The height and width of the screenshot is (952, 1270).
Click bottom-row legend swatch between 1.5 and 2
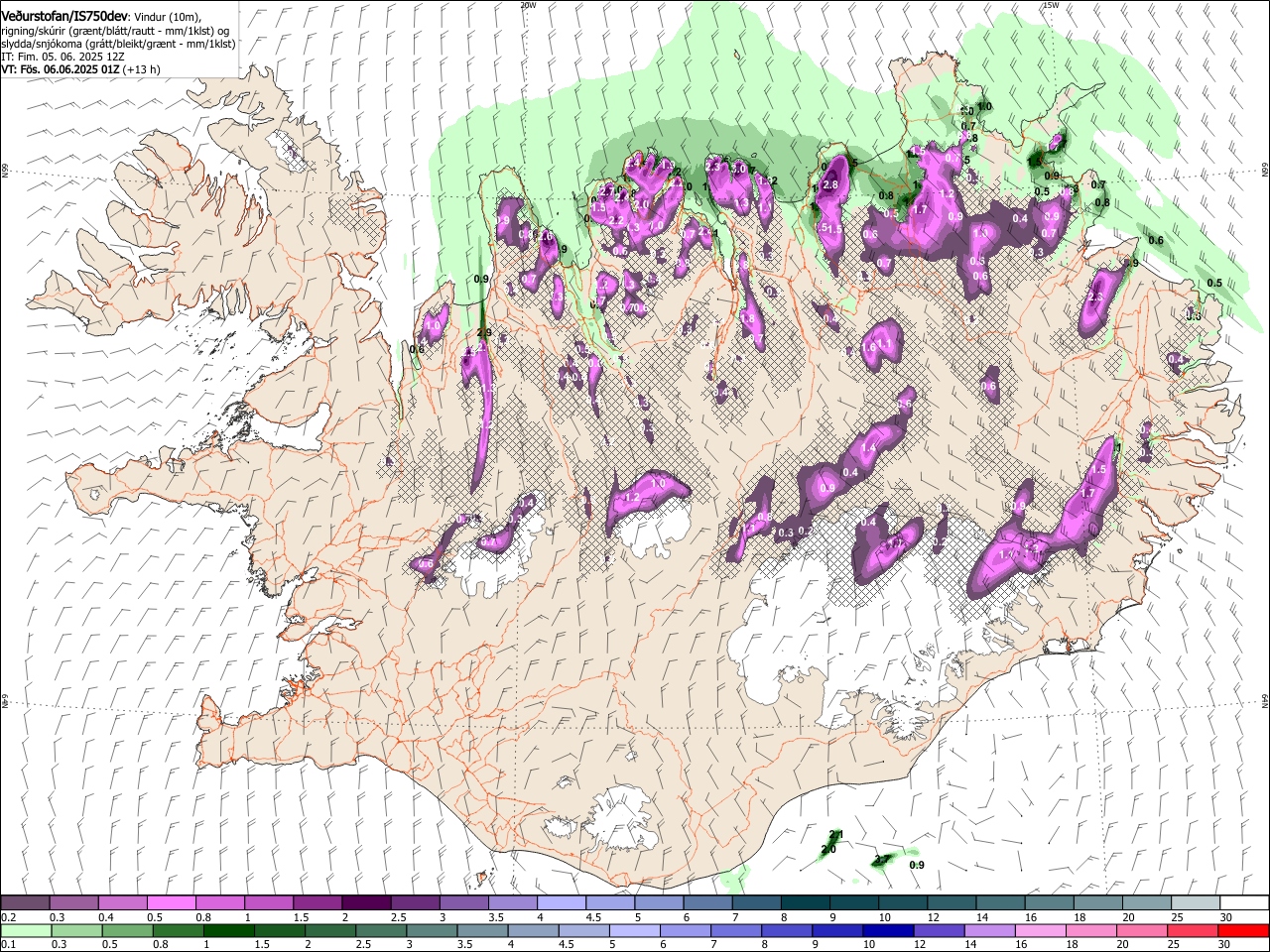(279, 931)
